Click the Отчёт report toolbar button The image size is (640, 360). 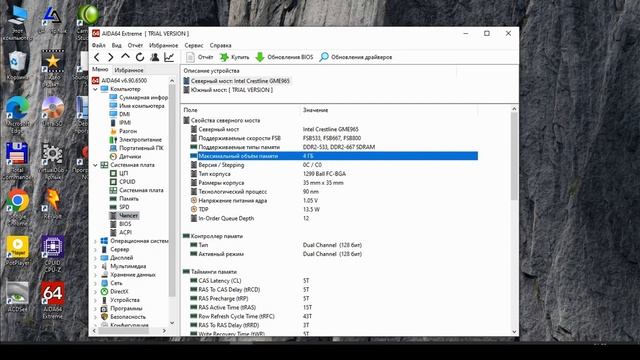point(200,57)
